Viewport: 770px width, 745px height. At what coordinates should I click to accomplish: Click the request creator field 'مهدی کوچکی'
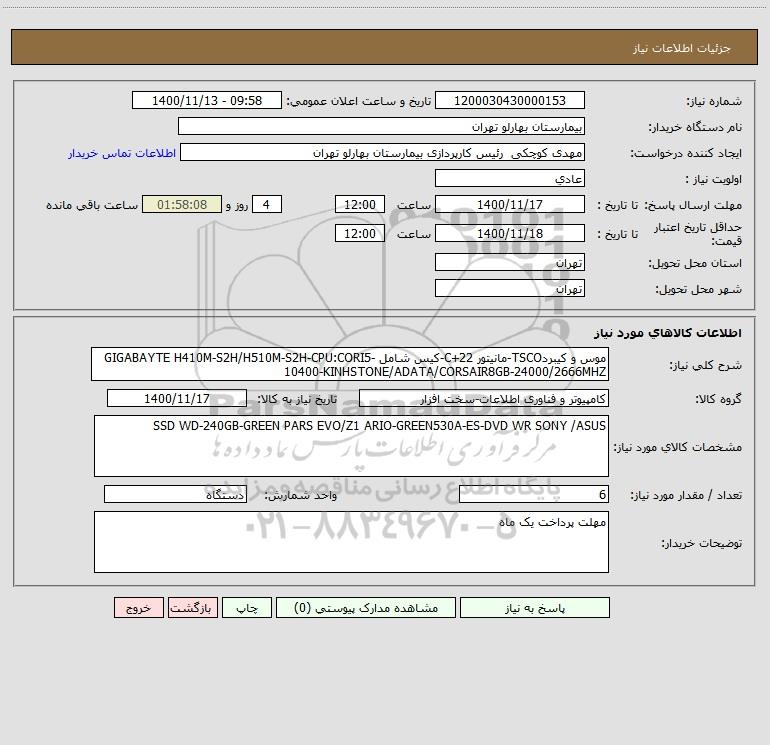tap(383, 153)
